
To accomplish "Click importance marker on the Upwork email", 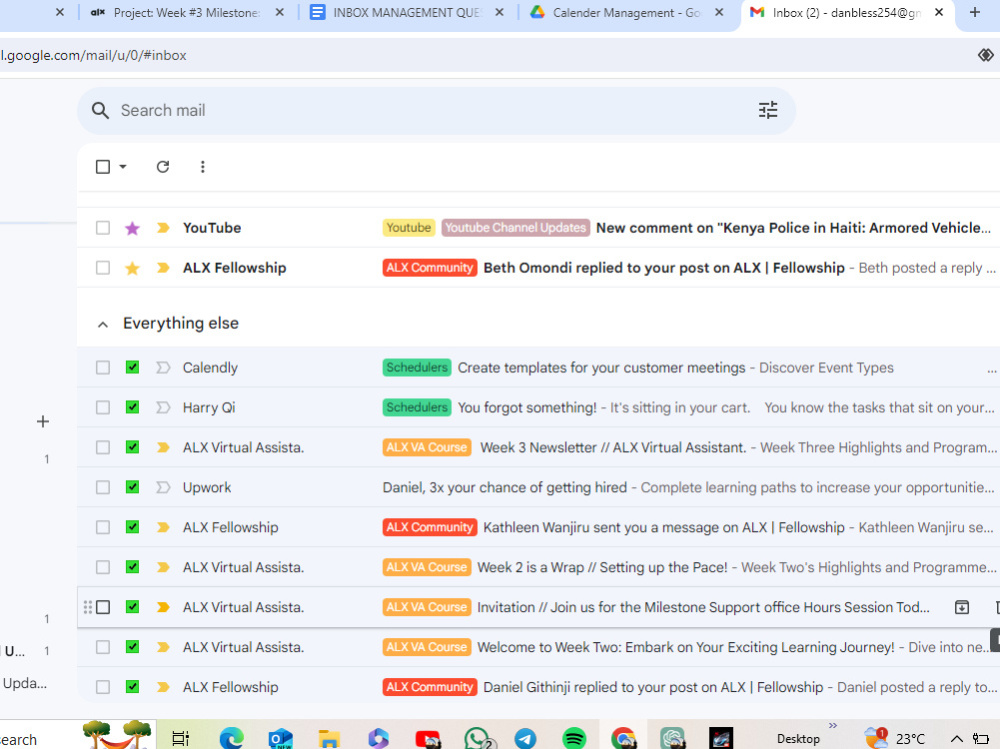I will 163,487.
